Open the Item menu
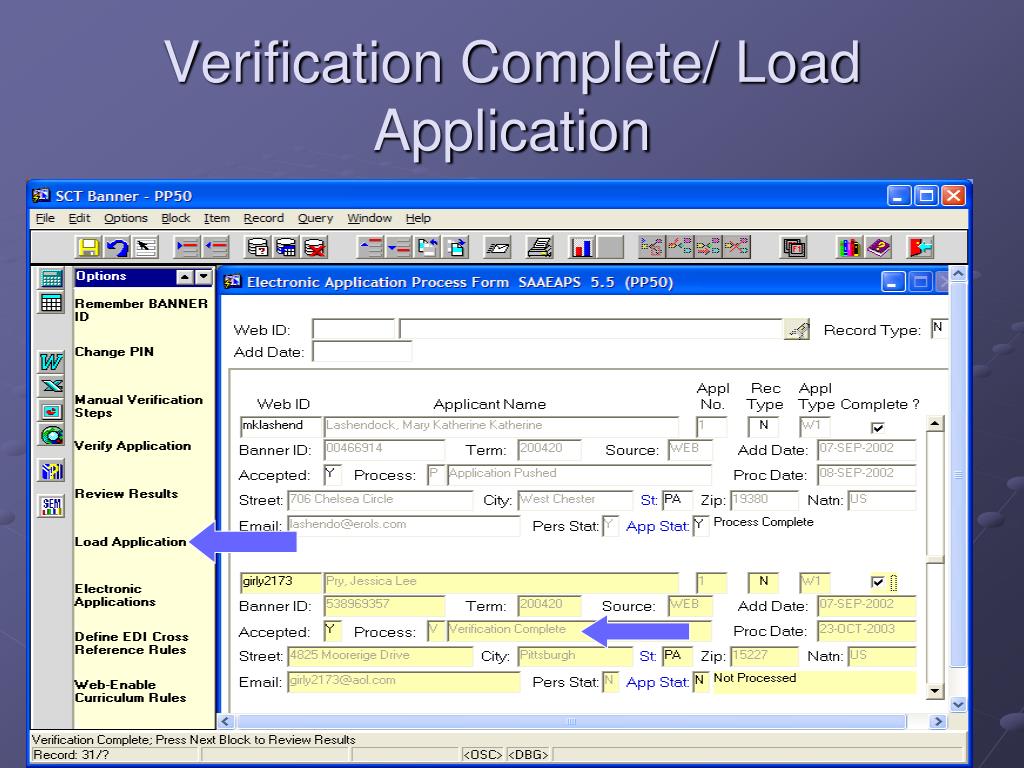 click(217, 218)
